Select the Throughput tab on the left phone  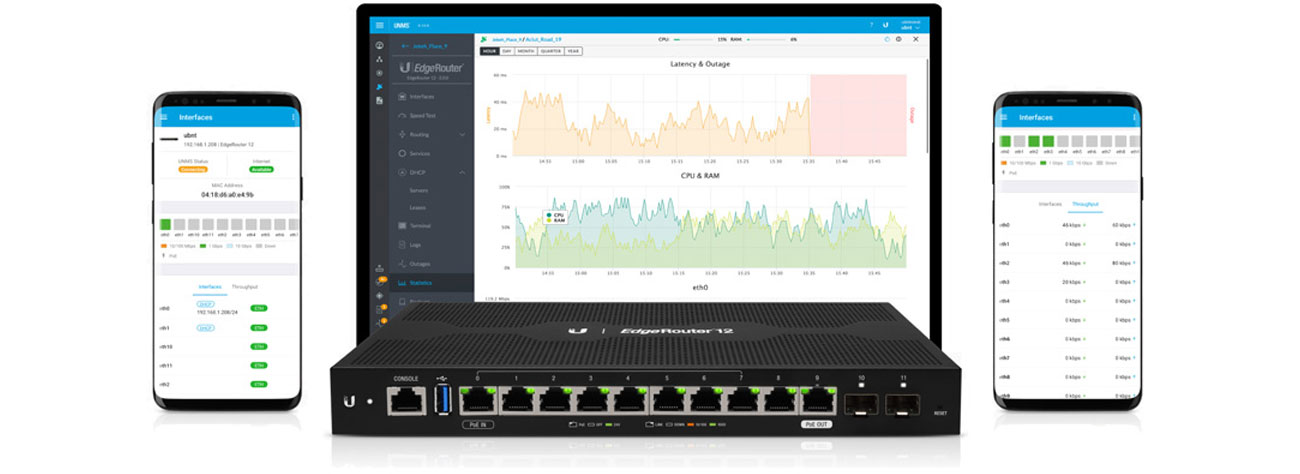click(244, 287)
